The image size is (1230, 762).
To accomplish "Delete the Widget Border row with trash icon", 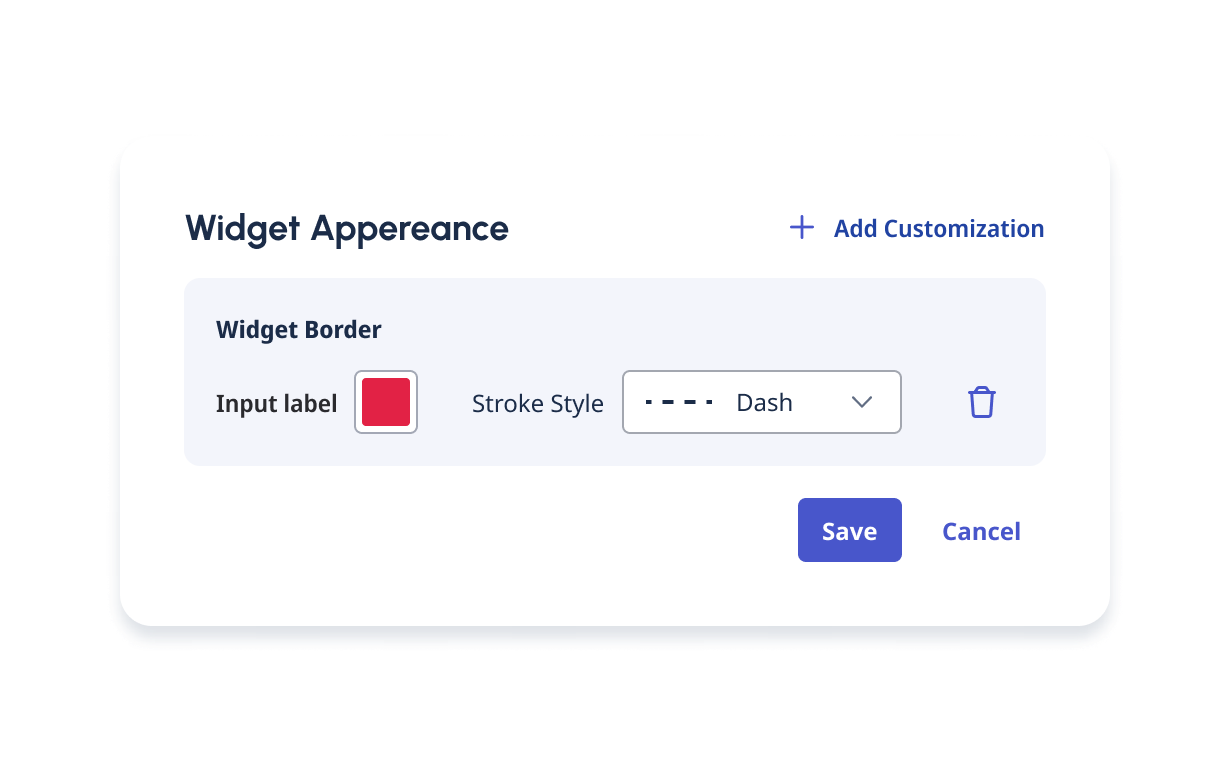I will click(981, 402).
